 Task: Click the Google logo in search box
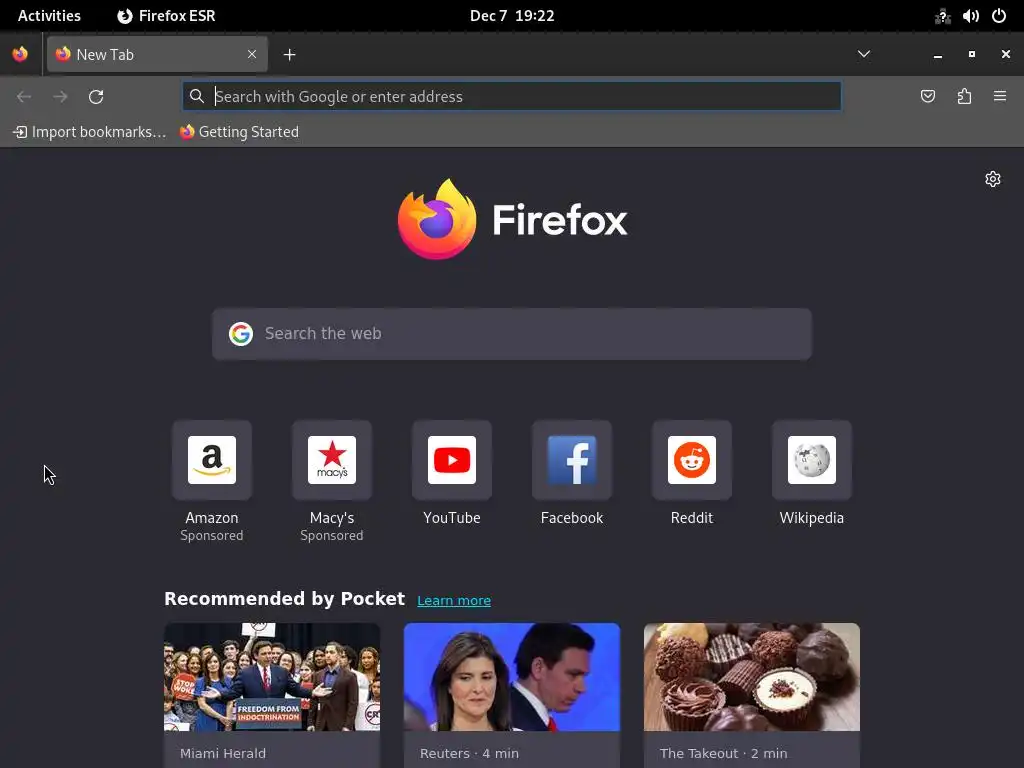point(241,334)
